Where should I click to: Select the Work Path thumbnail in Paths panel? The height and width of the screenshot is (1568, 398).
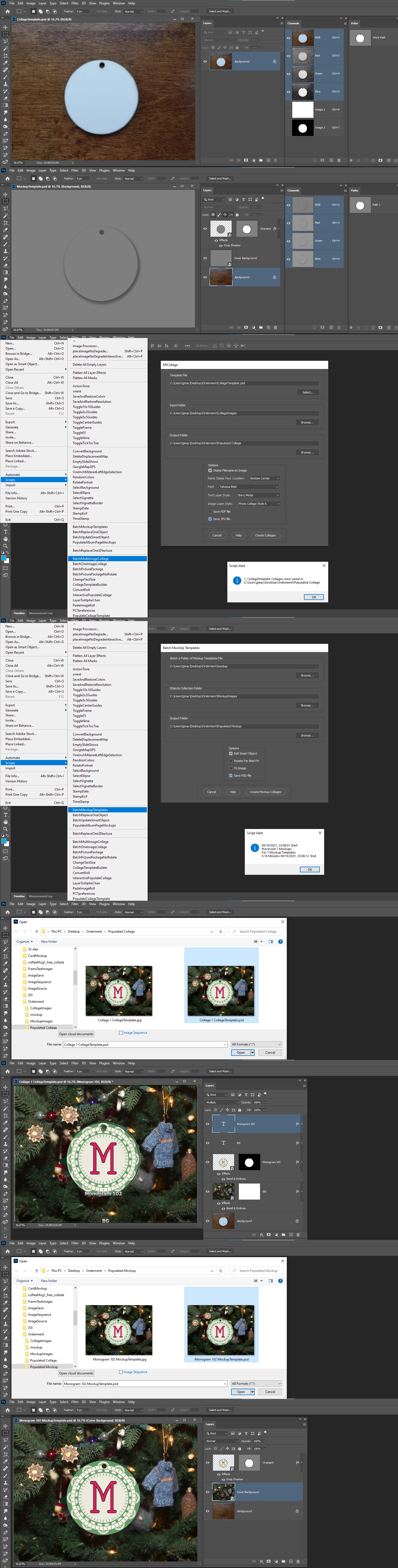[360, 38]
